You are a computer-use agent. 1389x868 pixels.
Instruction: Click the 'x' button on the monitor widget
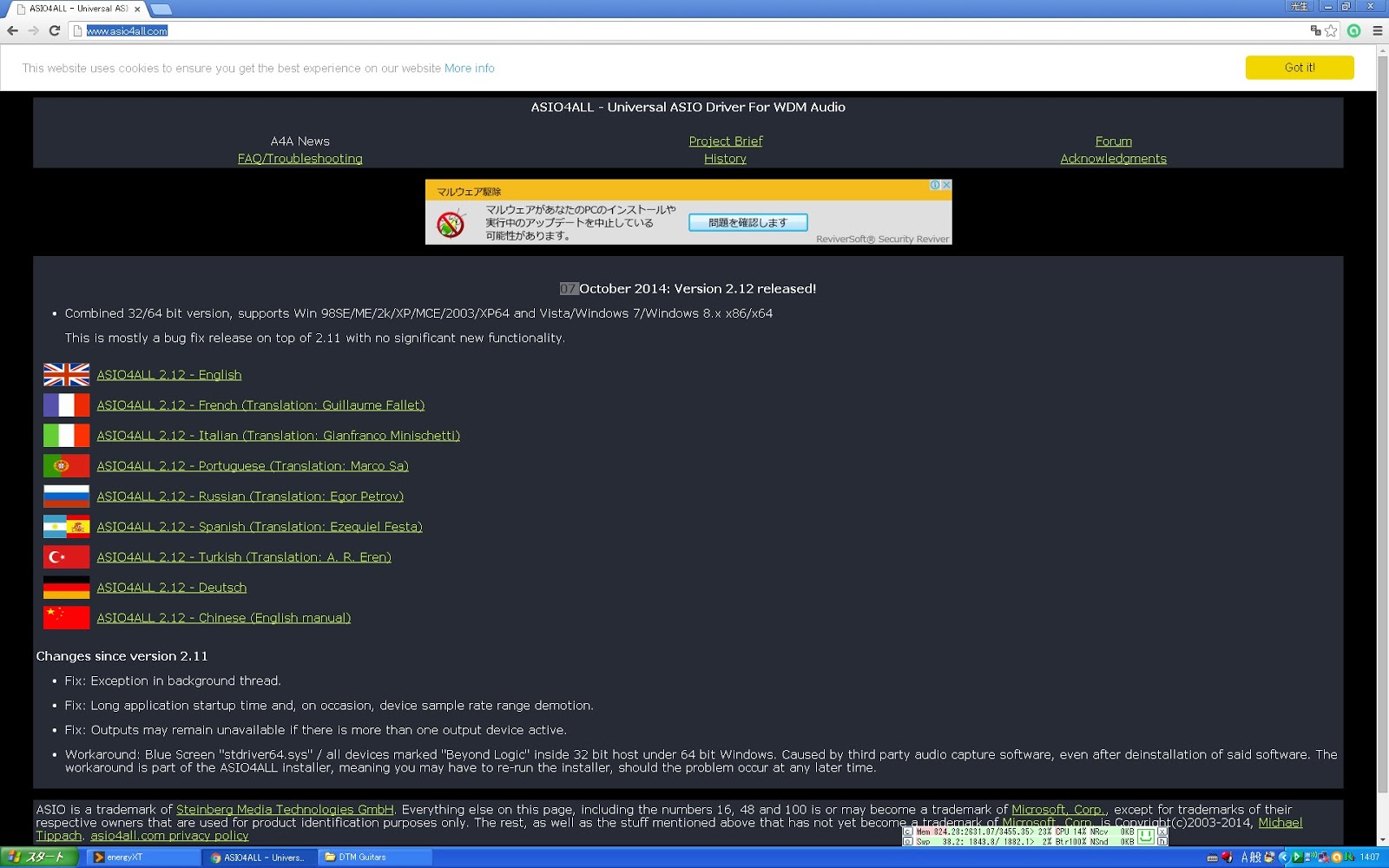click(x=1162, y=832)
